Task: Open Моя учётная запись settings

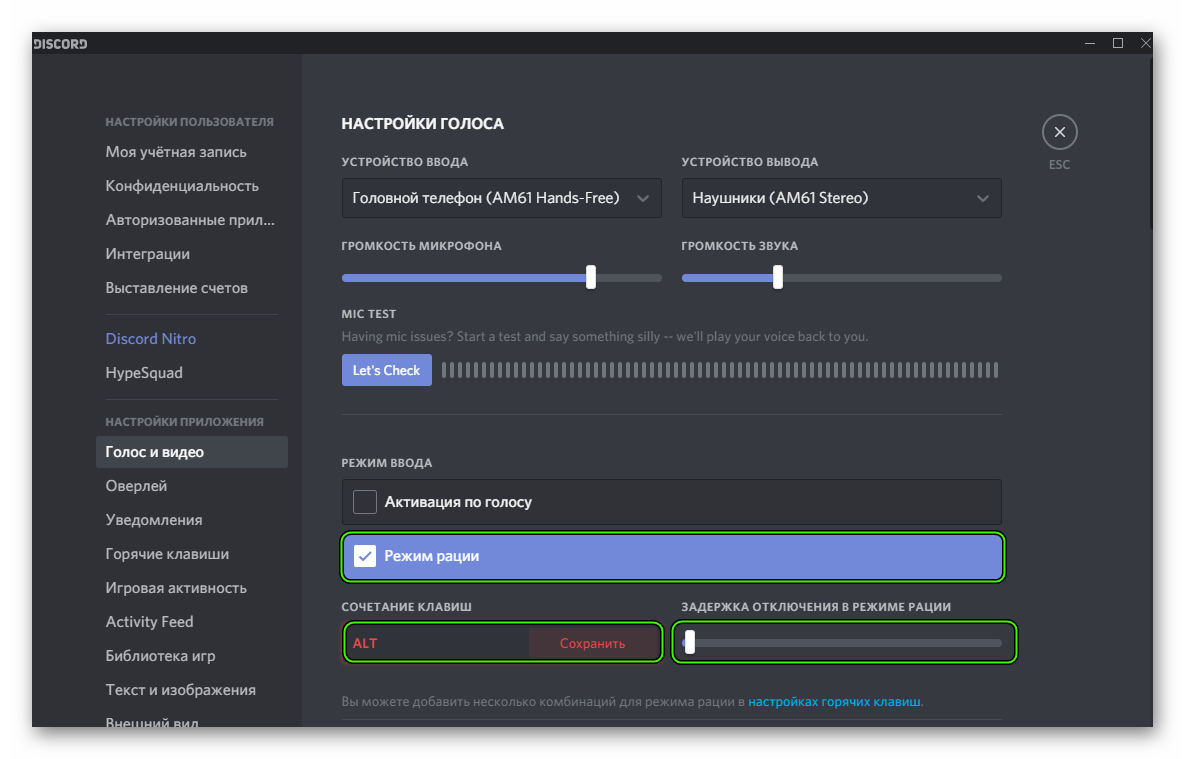Action: click(x=176, y=152)
